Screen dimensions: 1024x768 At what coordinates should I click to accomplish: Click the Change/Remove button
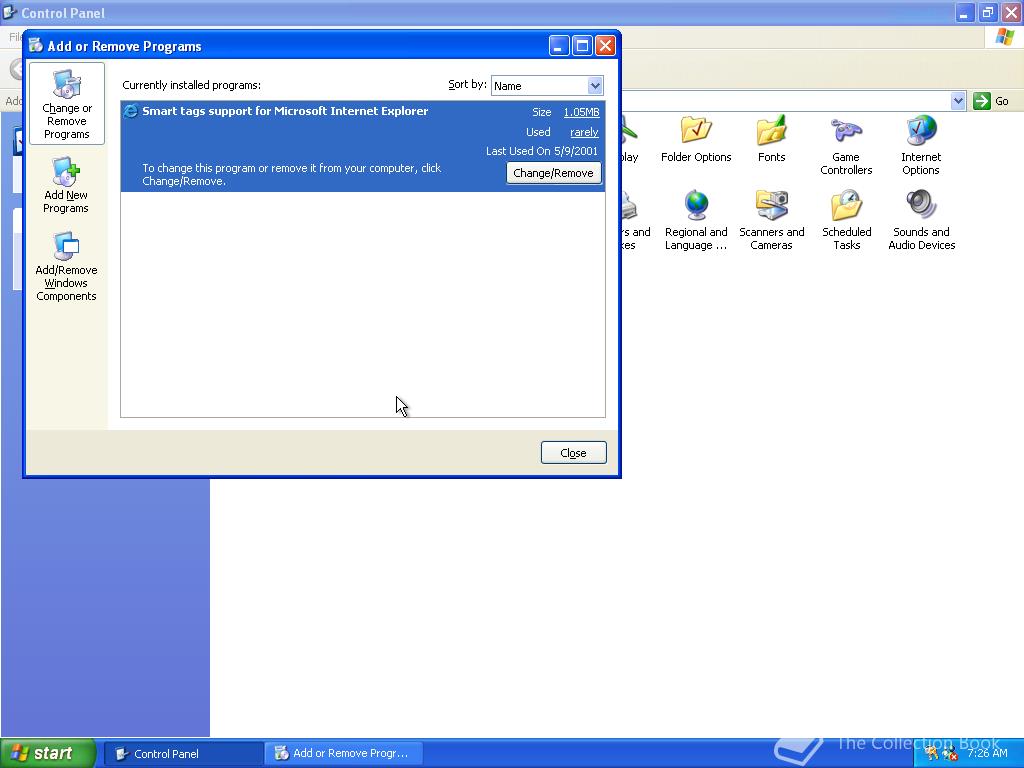(553, 173)
